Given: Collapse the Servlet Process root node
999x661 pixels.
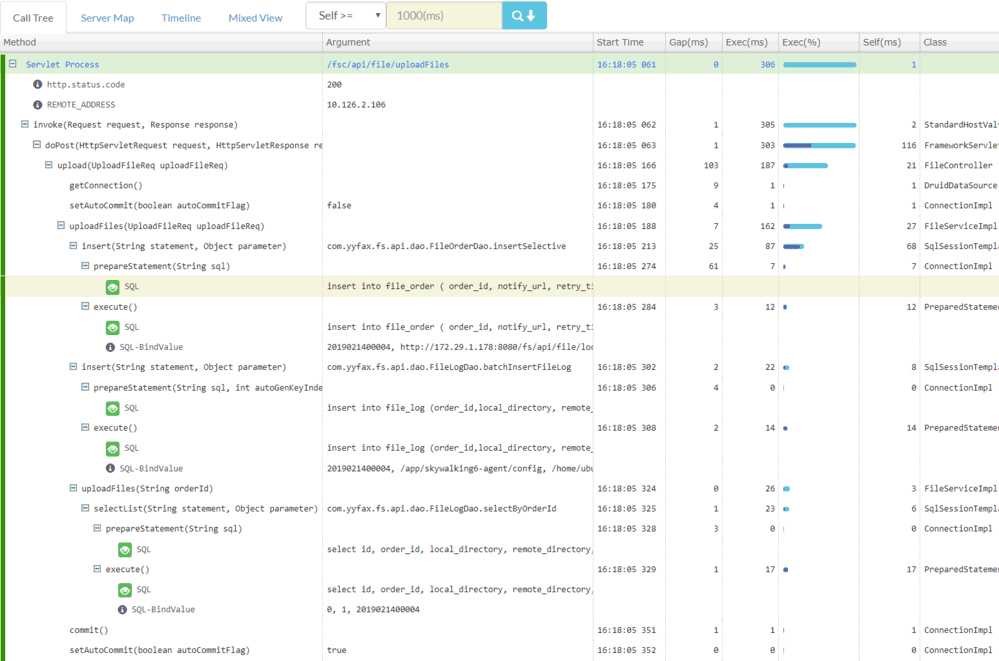Looking at the screenshot, I should (x=13, y=64).
